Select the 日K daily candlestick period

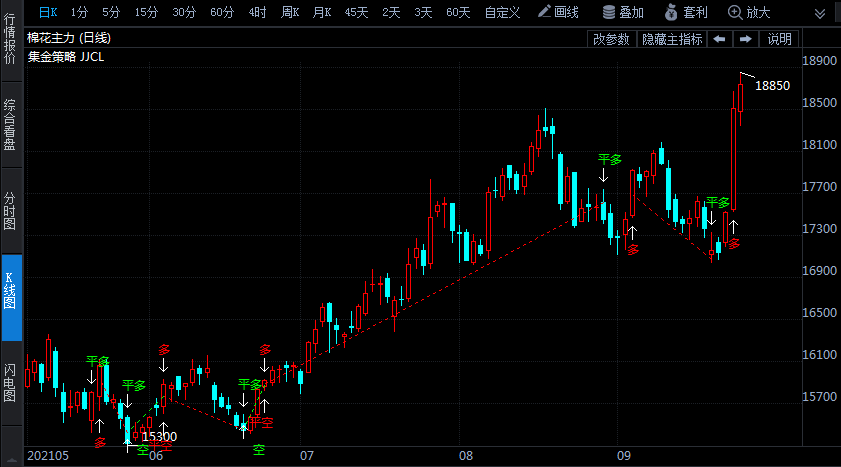(48, 12)
